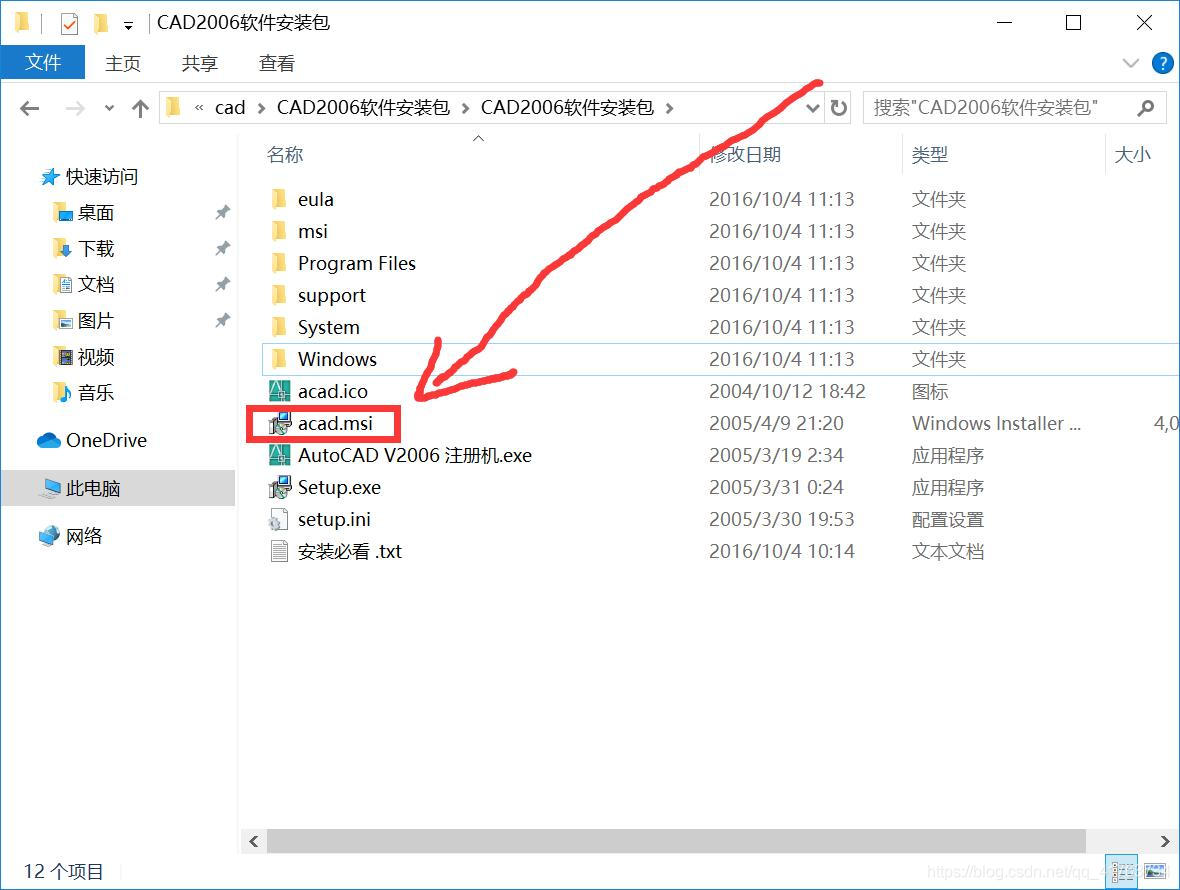Click the pin icon next to 图片
The height and width of the screenshot is (890, 1180).
coord(222,320)
